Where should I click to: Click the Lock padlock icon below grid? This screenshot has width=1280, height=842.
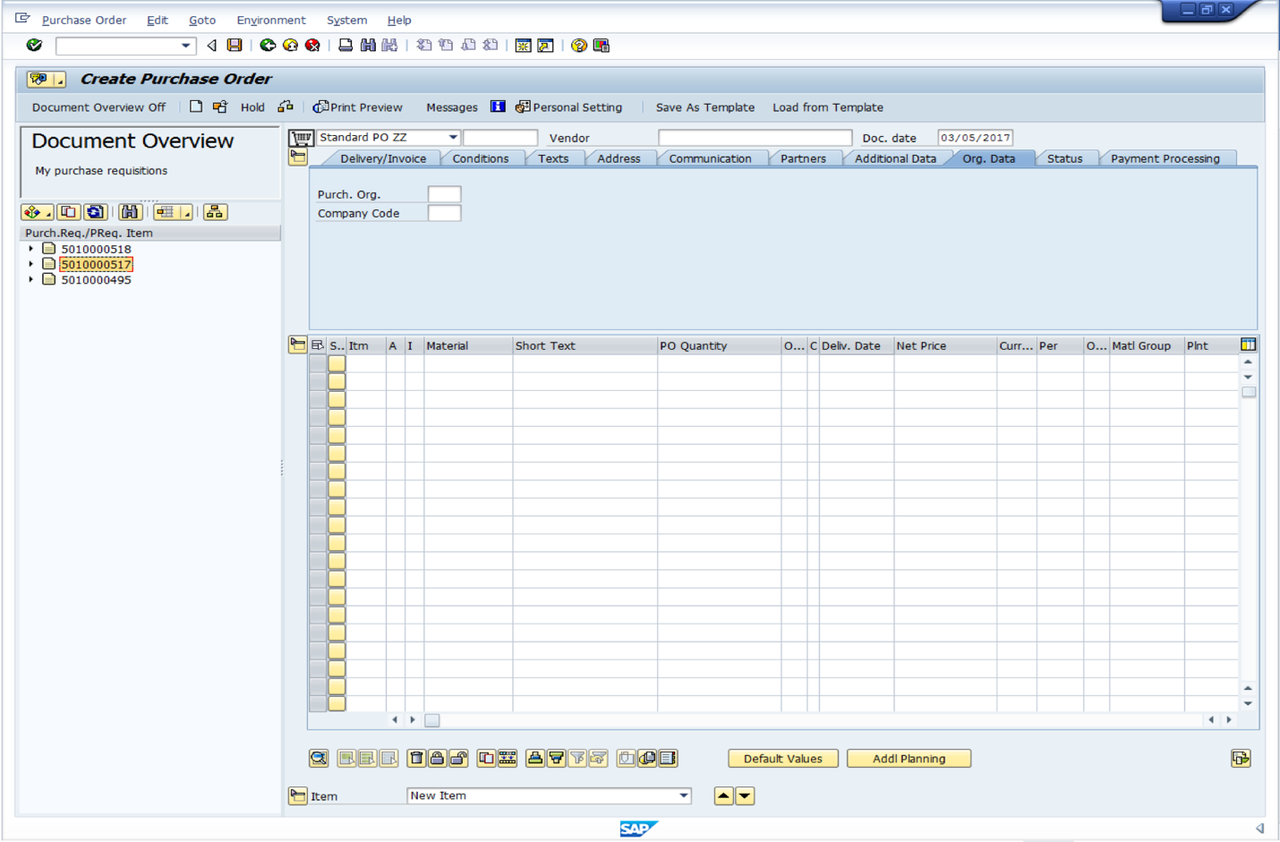click(x=437, y=758)
